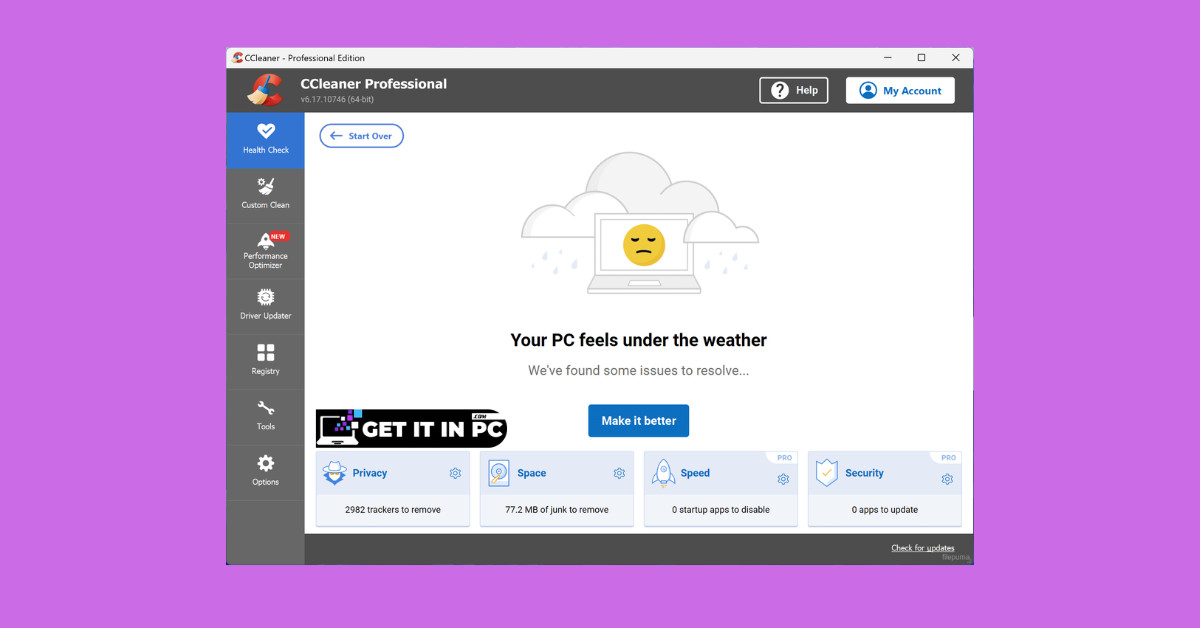Click the Privacy spy icon
The width and height of the screenshot is (1200, 628).
[x=334, y=473]
